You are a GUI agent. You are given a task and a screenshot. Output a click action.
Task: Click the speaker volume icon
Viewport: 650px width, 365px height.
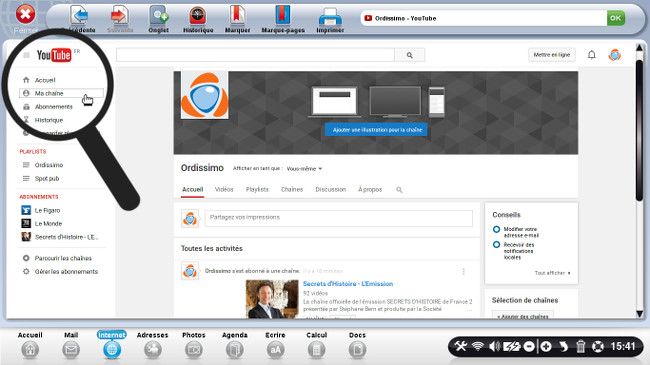(x=494, y=346)
